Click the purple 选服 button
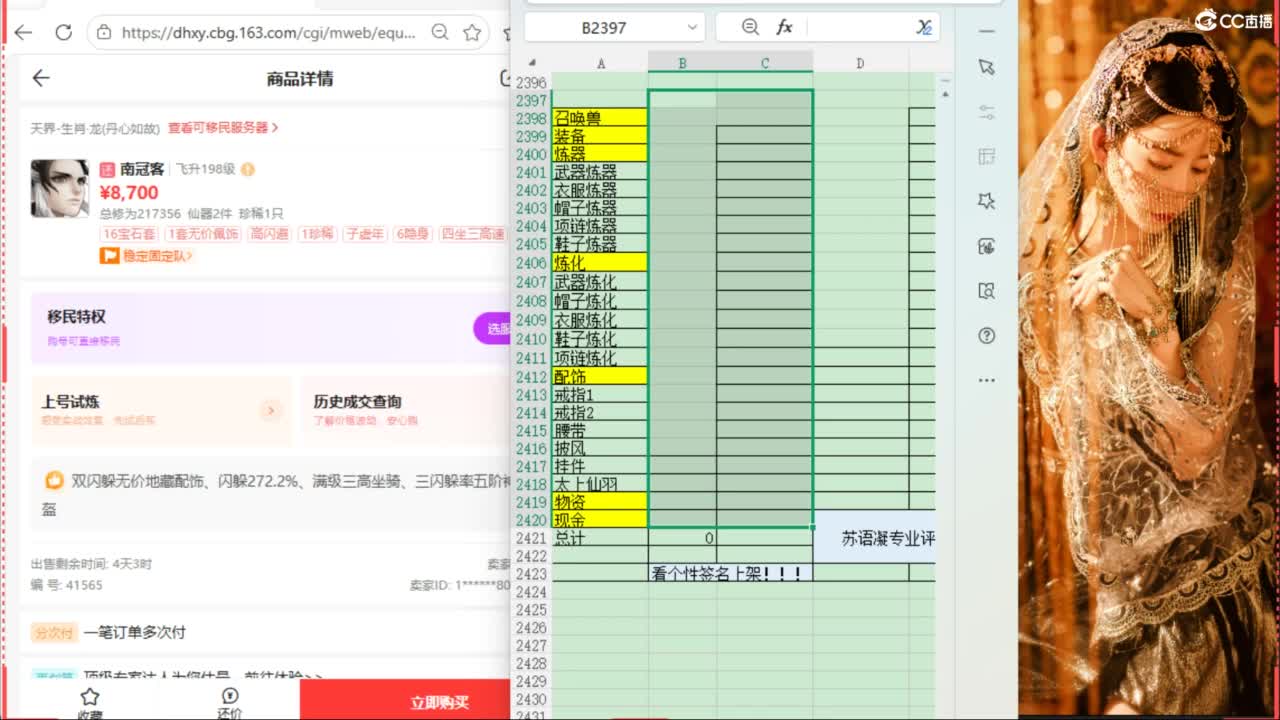 pyautogui.click(x=493, y=328)
